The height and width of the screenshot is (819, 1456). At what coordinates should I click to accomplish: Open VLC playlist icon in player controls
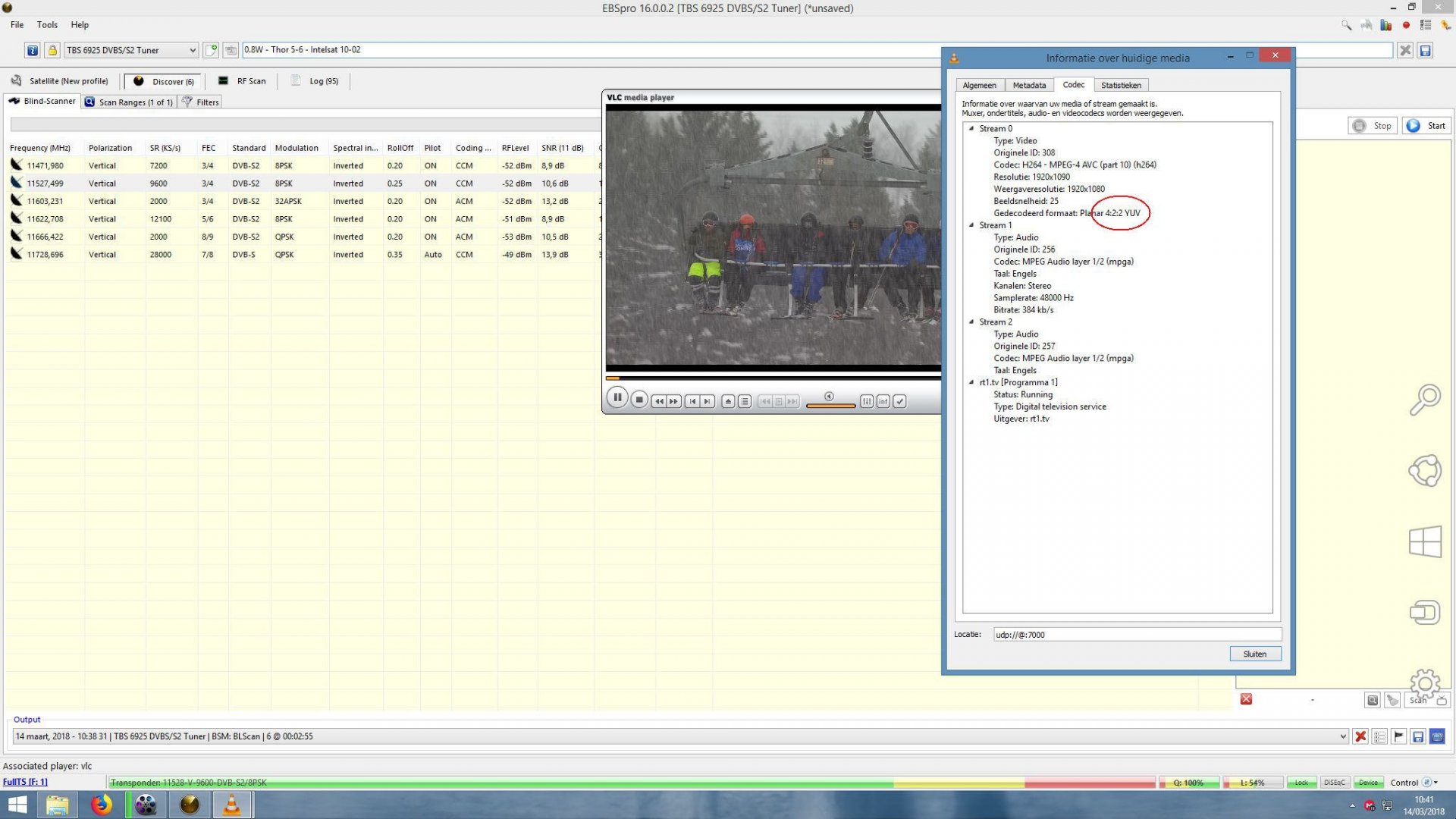point(745,401)
